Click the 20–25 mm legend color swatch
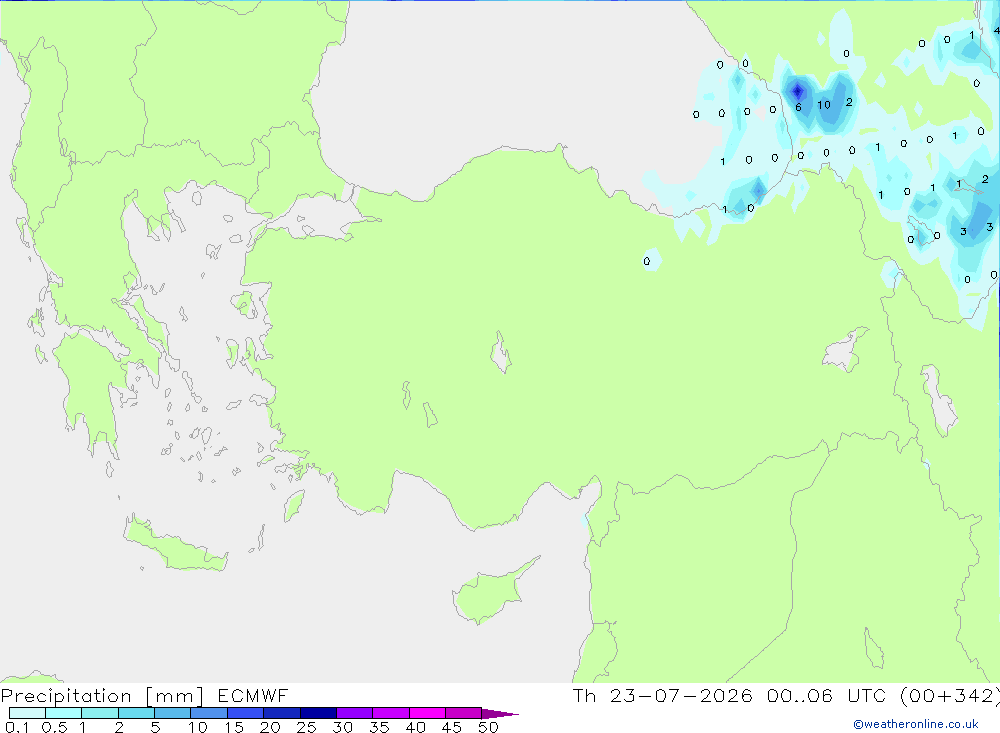 pyautogui.click(x=282, y=713)
